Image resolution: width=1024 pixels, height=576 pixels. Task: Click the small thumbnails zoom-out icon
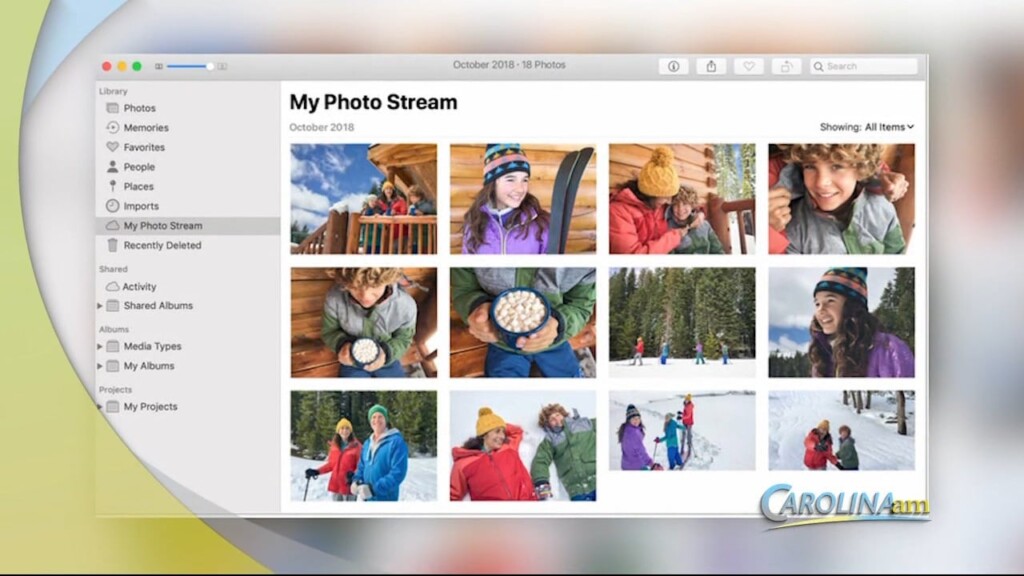(x=159, y=67)
